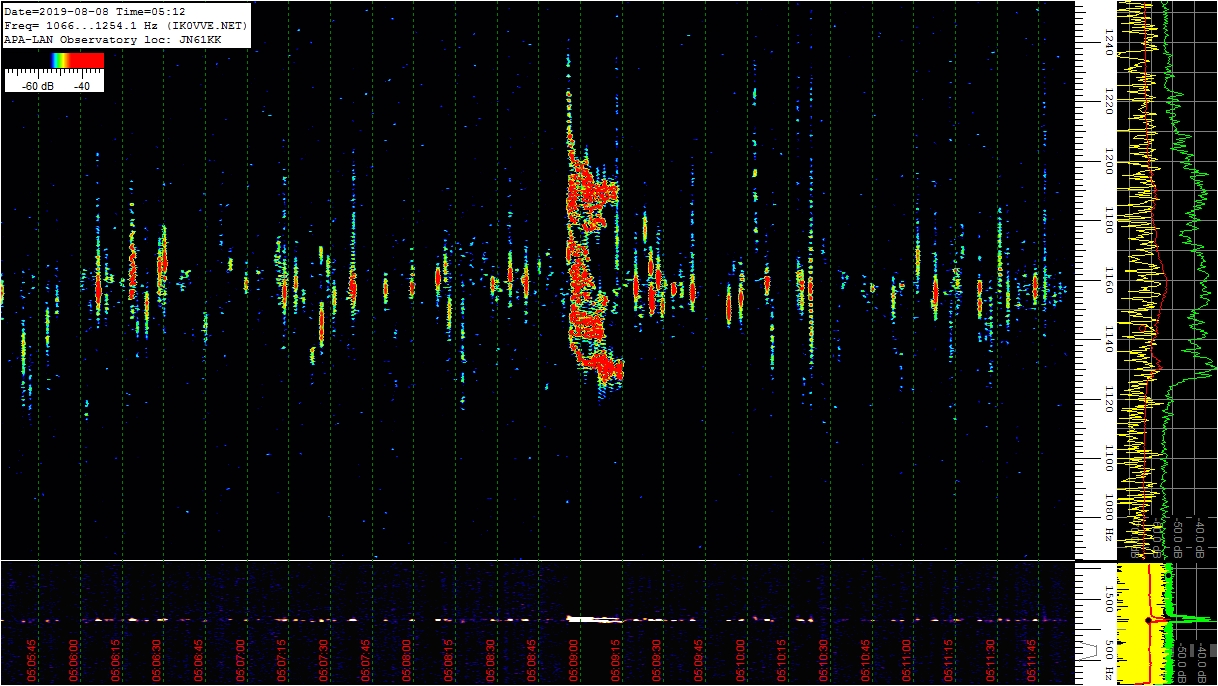
Task: Click the 1240 frequency scale label
Action: pyautogui.click(x=1109, y=41)
